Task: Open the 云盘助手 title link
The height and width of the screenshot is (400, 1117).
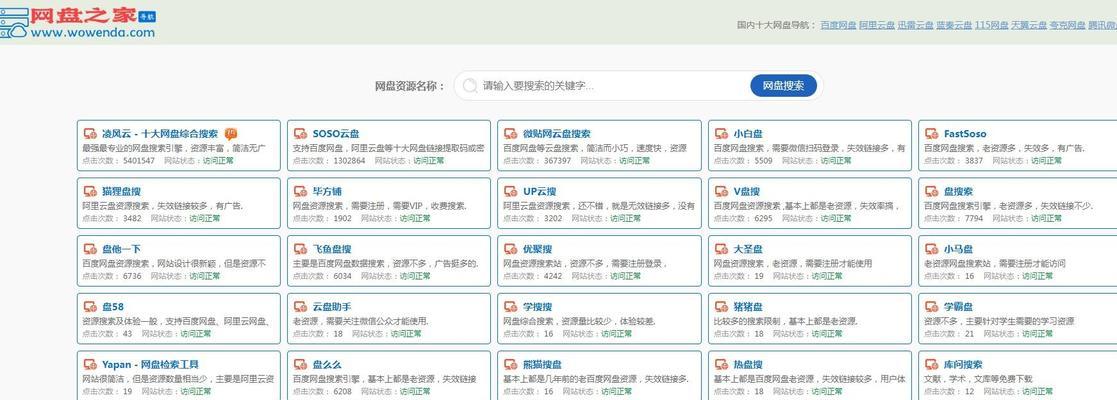Action: pyautogui.click(x=332, y=307)
